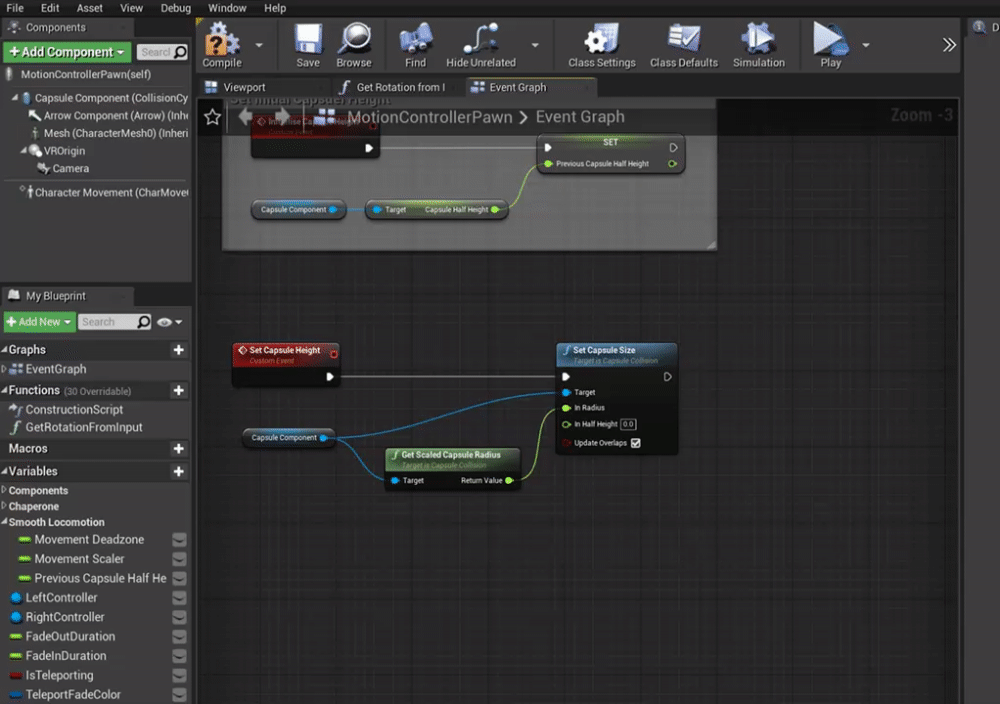
Task: Add a new graph with plus icon
Action: pyautogui.click(x=179, y=349)
